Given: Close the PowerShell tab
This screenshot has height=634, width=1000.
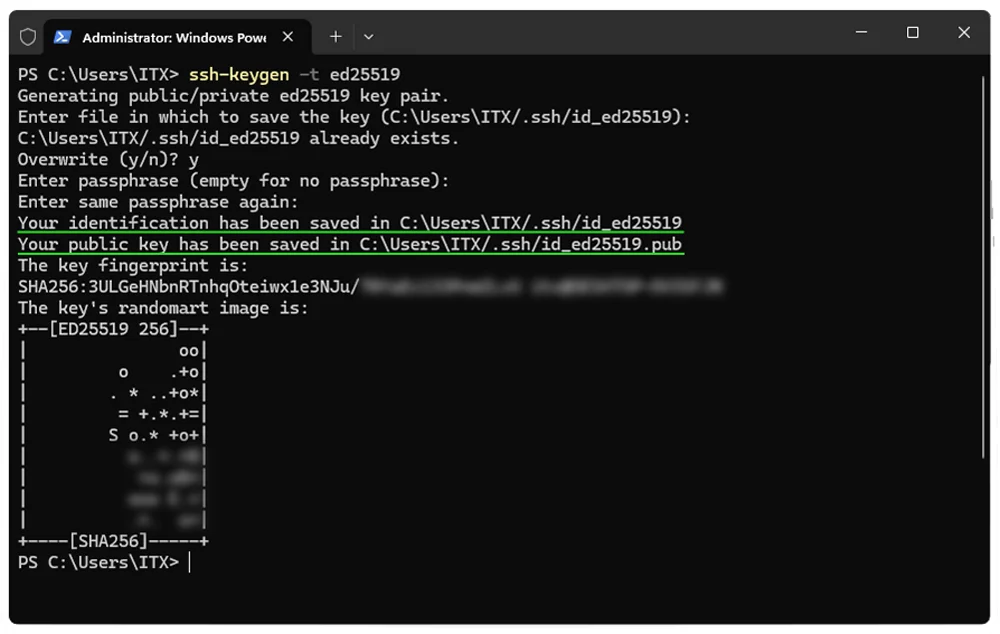Looking at the screenshot, I should pos(288,37).
